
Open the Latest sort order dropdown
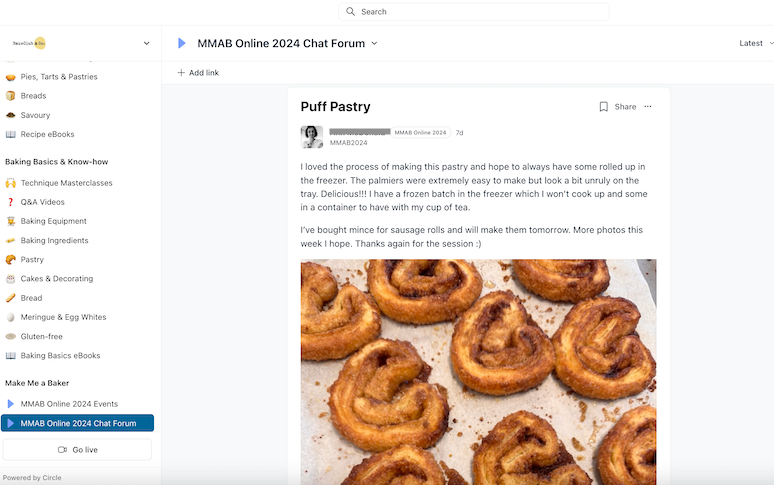[x=755, y=43]
